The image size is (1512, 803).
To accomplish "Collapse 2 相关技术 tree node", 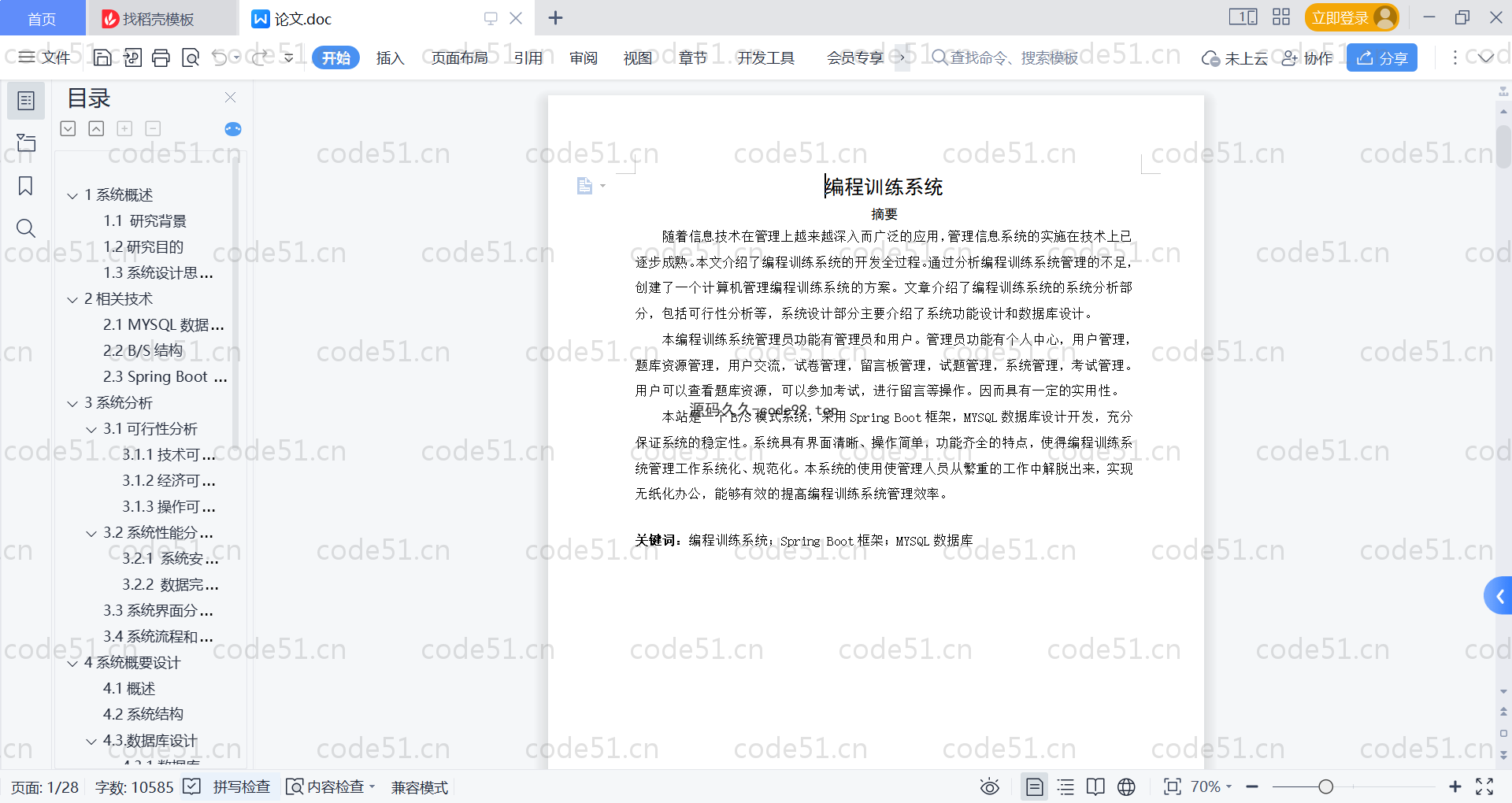I will coord(72,300).
